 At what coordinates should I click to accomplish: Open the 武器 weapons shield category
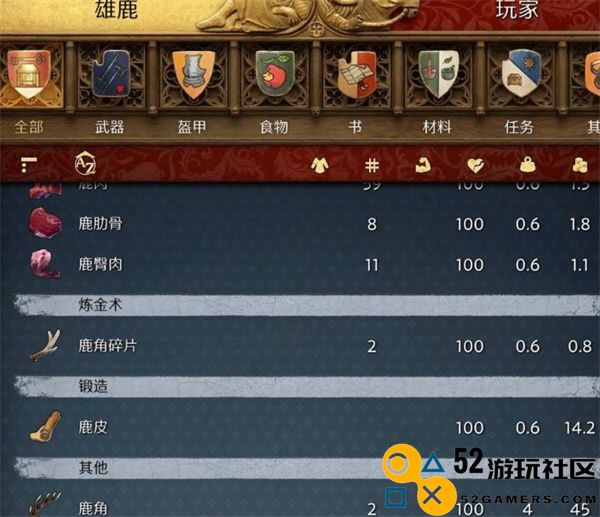click(111, 73)
